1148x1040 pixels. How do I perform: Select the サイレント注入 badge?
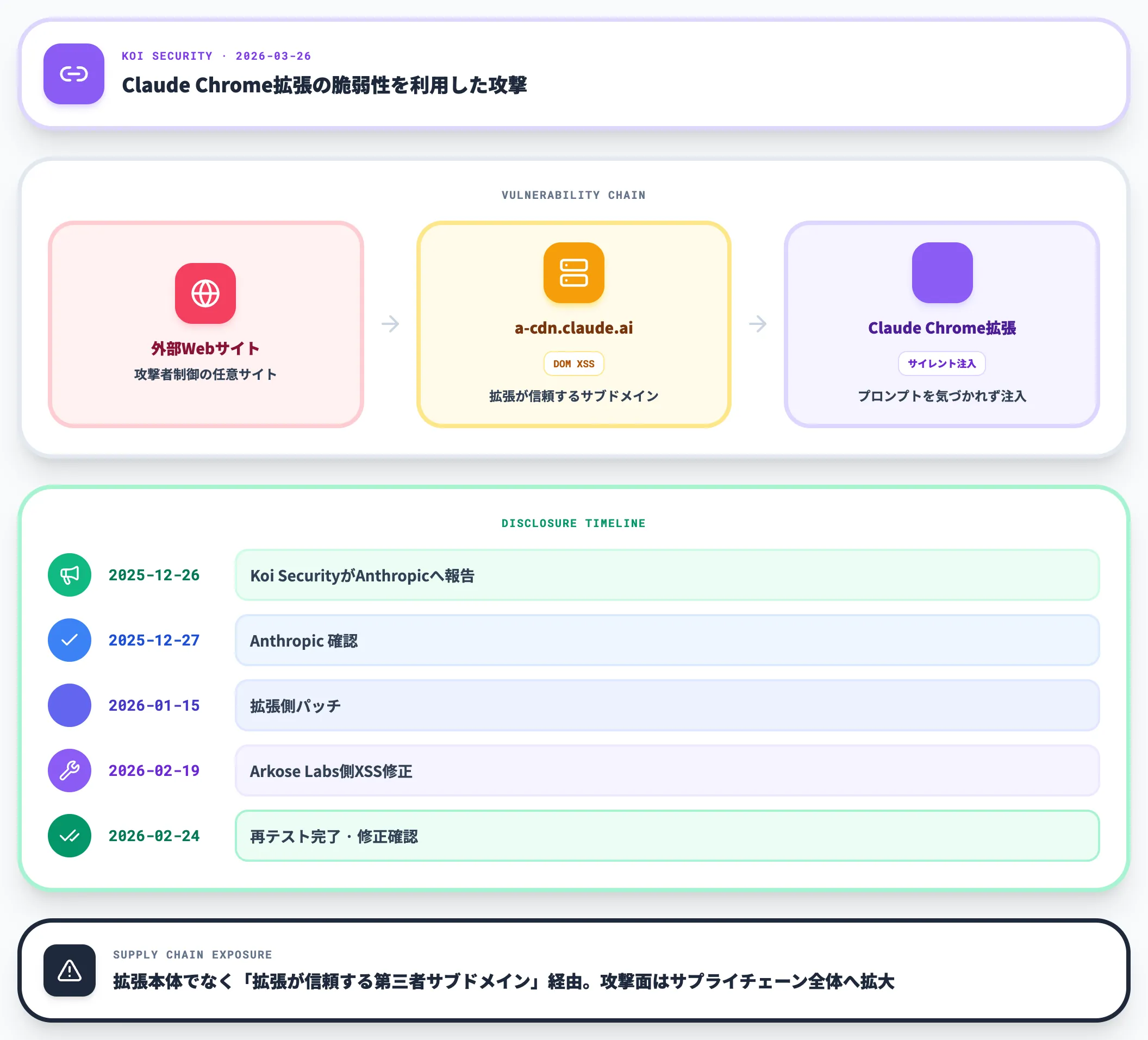click(x=941, y=363)
